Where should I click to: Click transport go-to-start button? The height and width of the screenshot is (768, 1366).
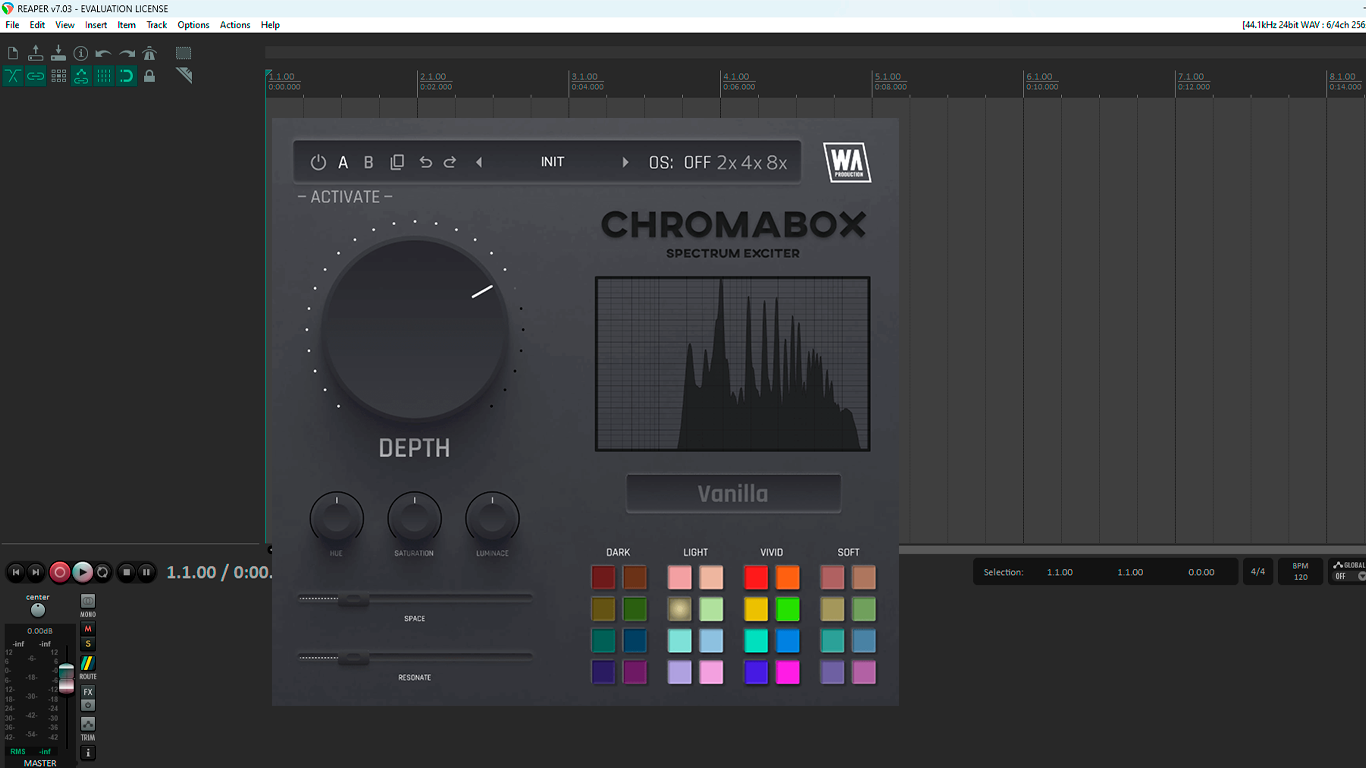(x=15, y=572)
